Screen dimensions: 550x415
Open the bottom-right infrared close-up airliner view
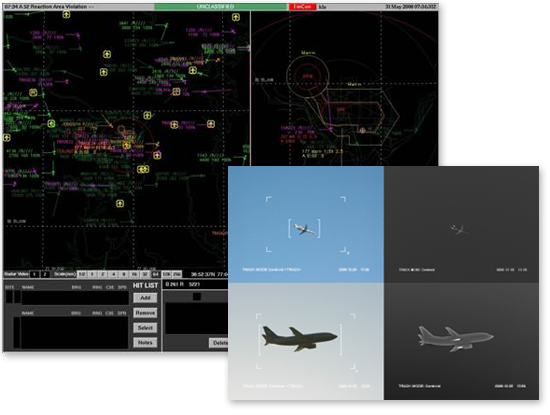click(462, 341)
